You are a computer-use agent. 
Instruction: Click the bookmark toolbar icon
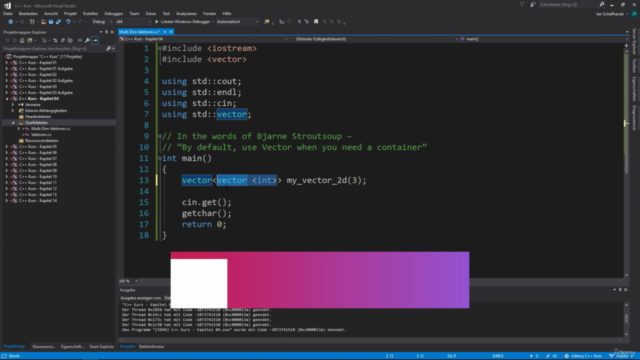[x=316, y=22]
